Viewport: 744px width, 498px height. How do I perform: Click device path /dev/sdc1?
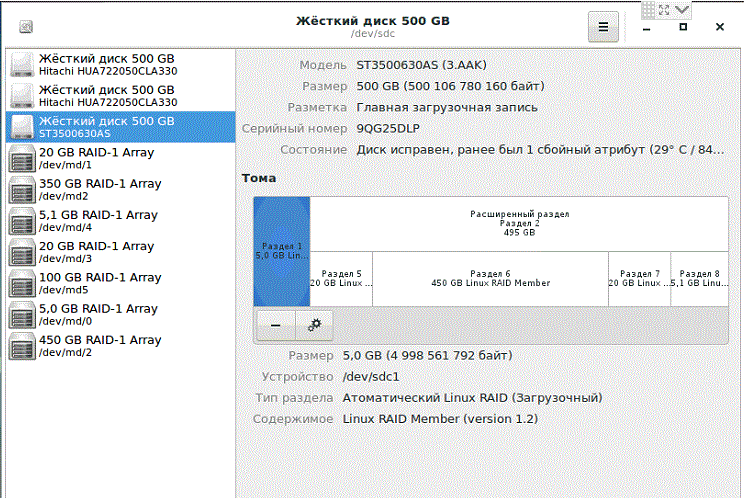[x=371, y=377]
